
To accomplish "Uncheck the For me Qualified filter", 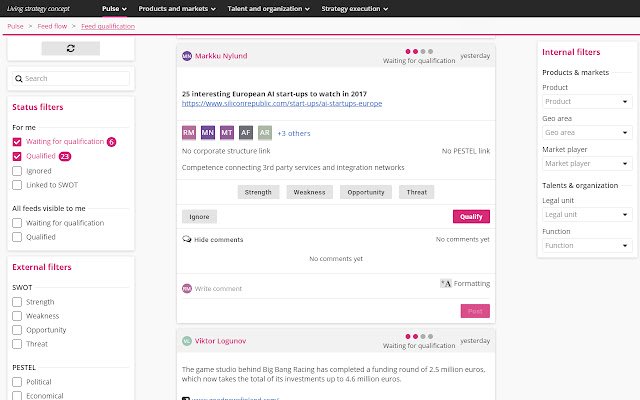I will click(17, 156).
